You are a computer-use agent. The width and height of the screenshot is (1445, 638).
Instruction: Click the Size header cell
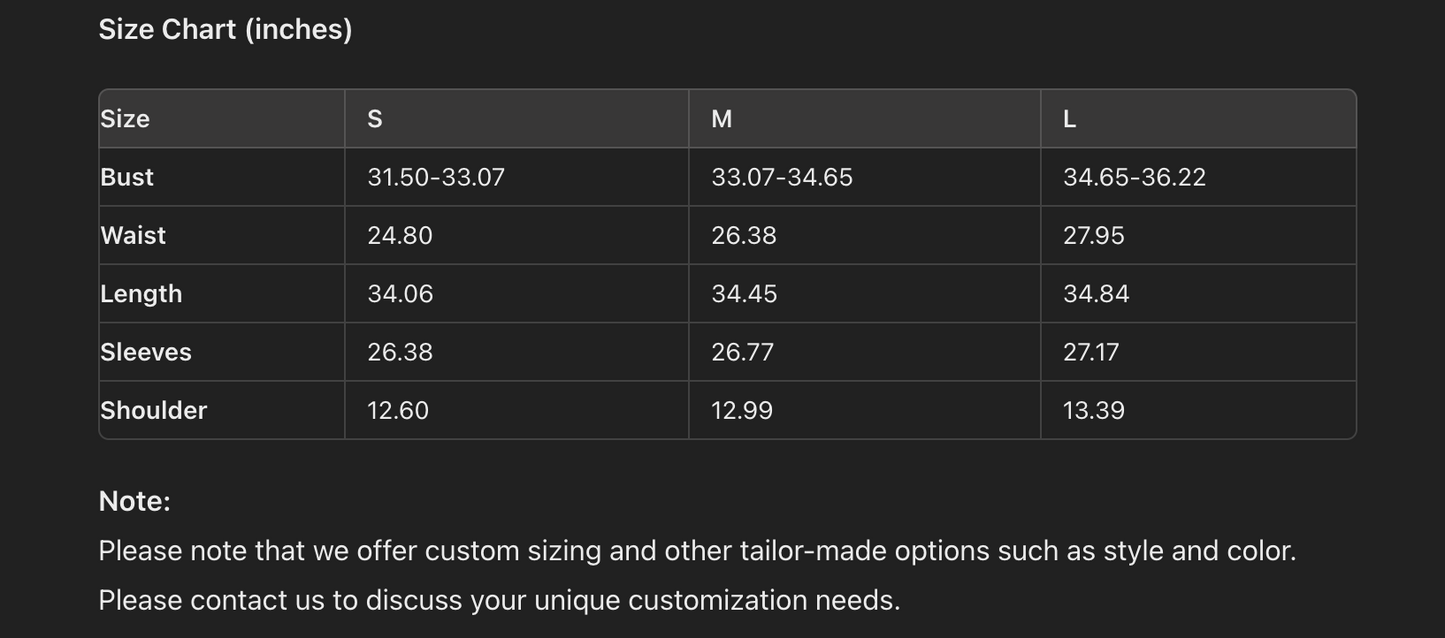click(125, 119)
